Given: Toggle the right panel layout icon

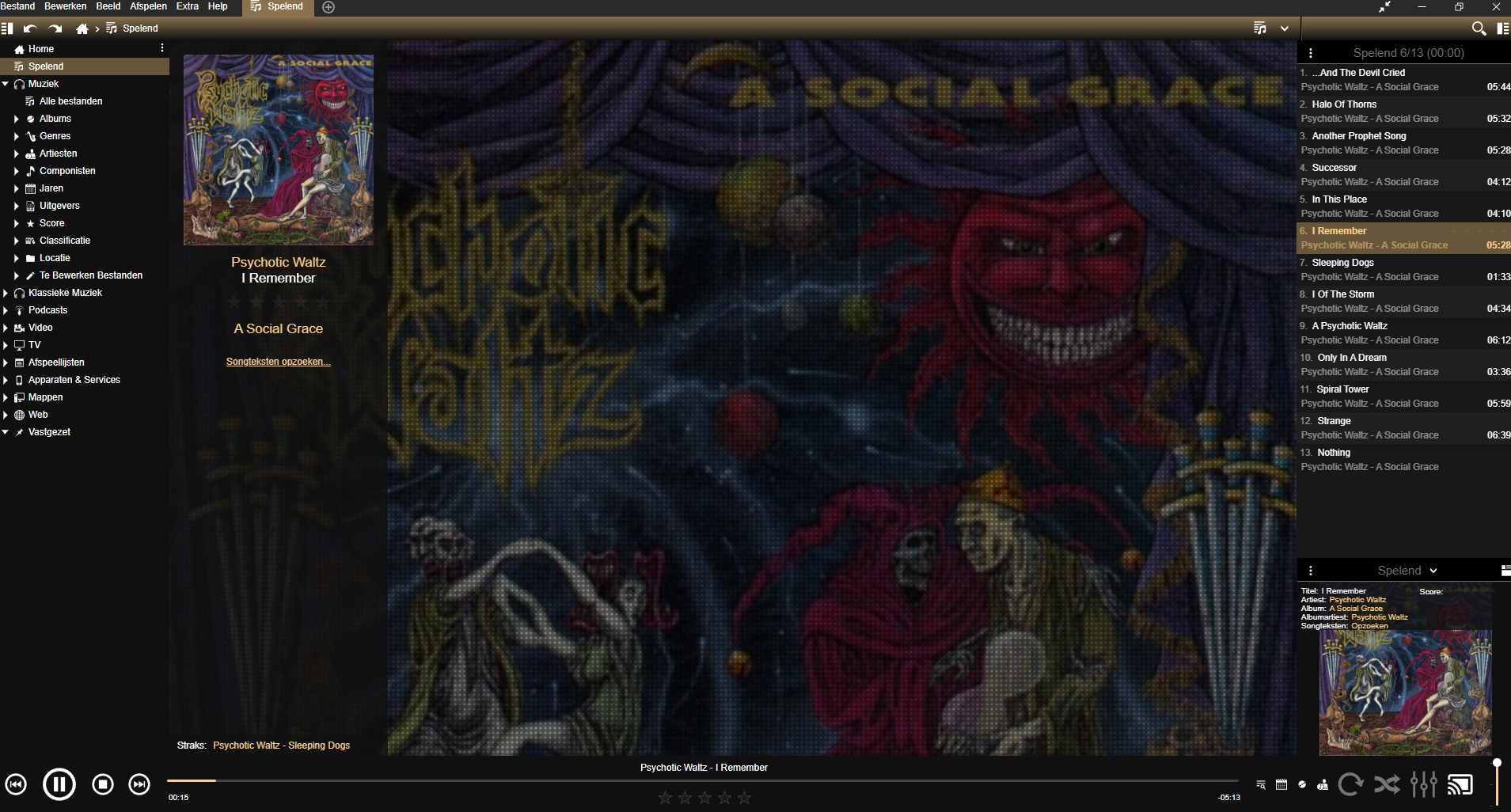Looking at the screenshot, I should coord(1502,28).
